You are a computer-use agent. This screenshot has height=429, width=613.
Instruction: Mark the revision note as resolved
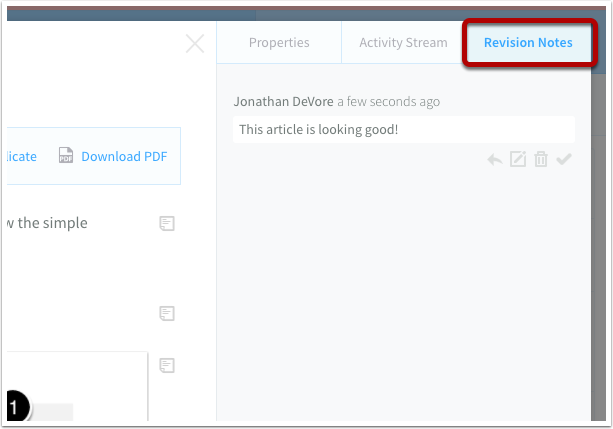pyautogui.click(x=564, y=159)
